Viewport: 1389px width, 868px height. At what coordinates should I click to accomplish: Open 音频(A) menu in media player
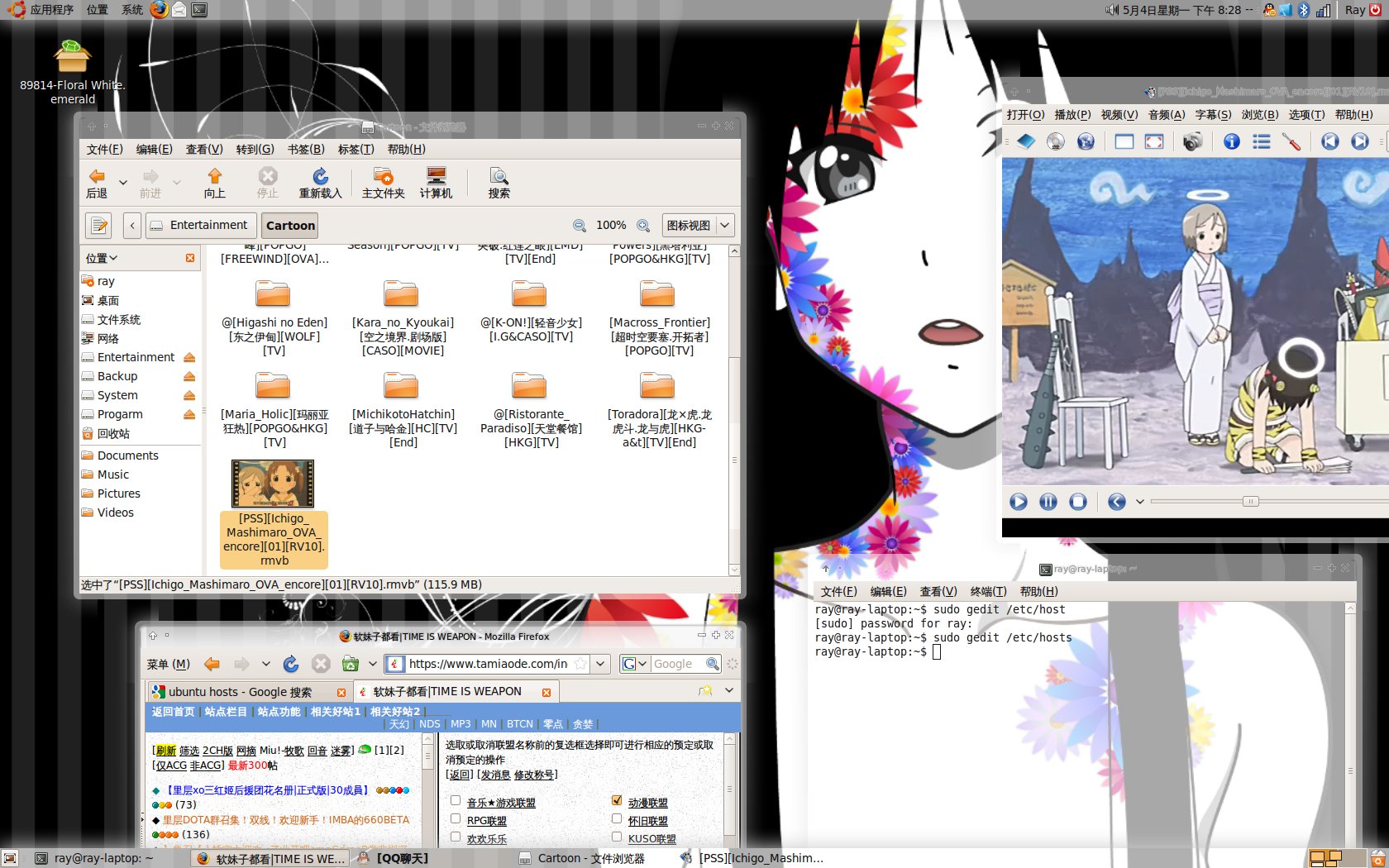[x=1167, y=115]
